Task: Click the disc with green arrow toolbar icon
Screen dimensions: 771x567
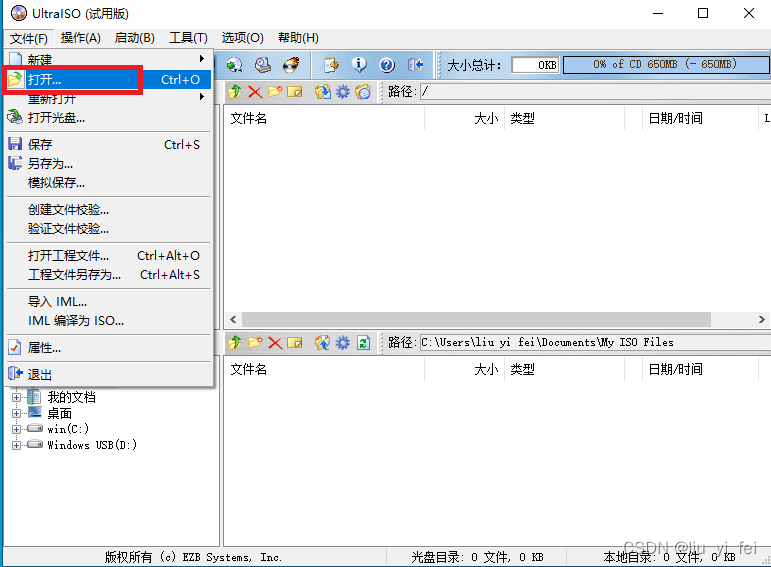Action: click(x=235, y=64)
